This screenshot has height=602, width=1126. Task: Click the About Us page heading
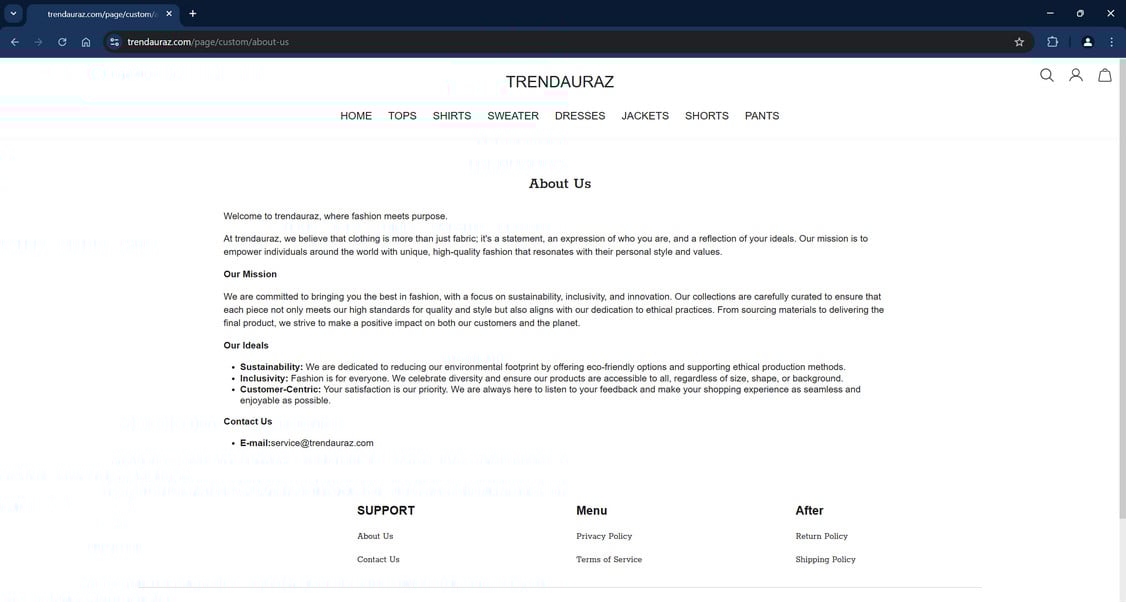coord(560,183)
